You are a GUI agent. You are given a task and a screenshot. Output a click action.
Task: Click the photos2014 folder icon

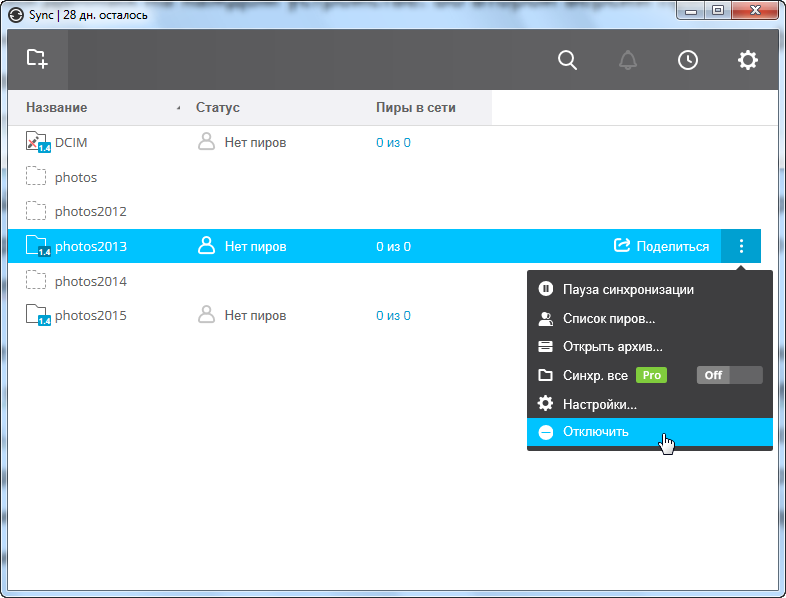pyautogui.click(x=36, y=280)
